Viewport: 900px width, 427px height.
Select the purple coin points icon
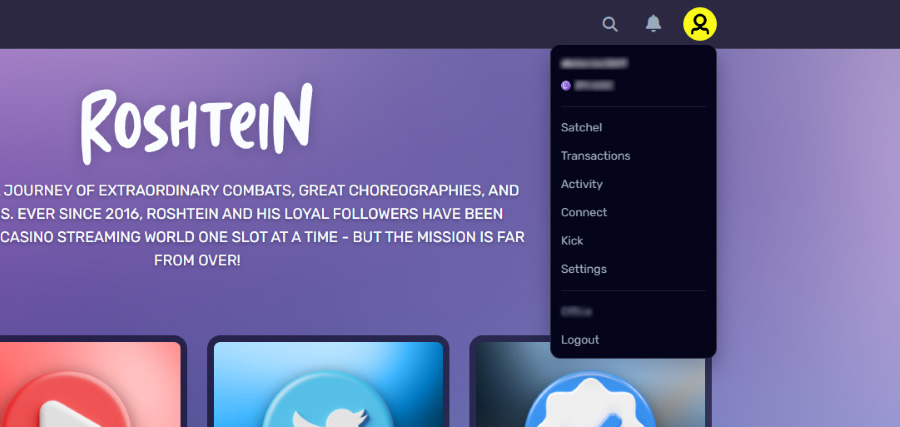(566, 86)
